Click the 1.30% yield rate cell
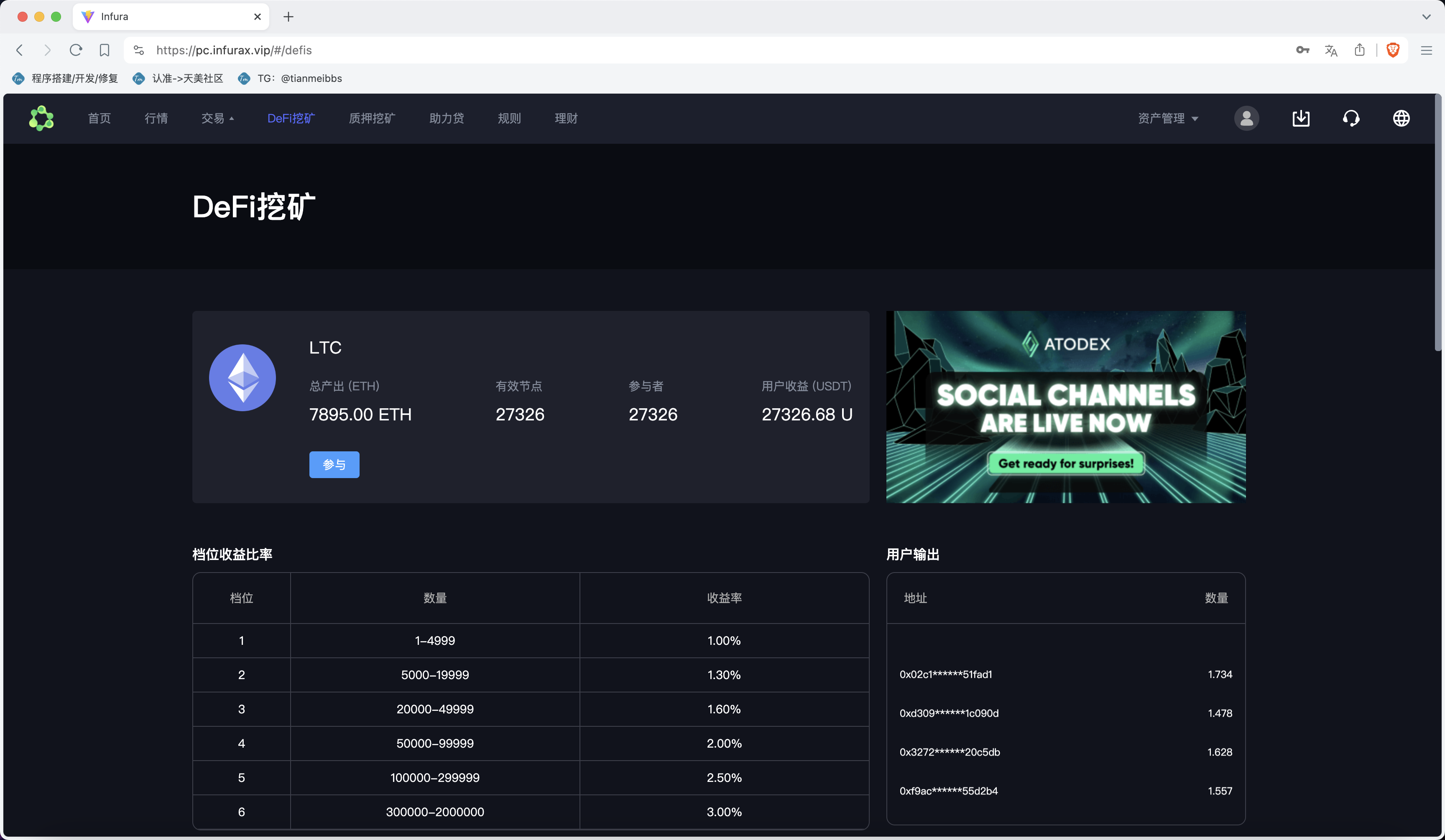Screen dimensions: 1445x840 724,675
